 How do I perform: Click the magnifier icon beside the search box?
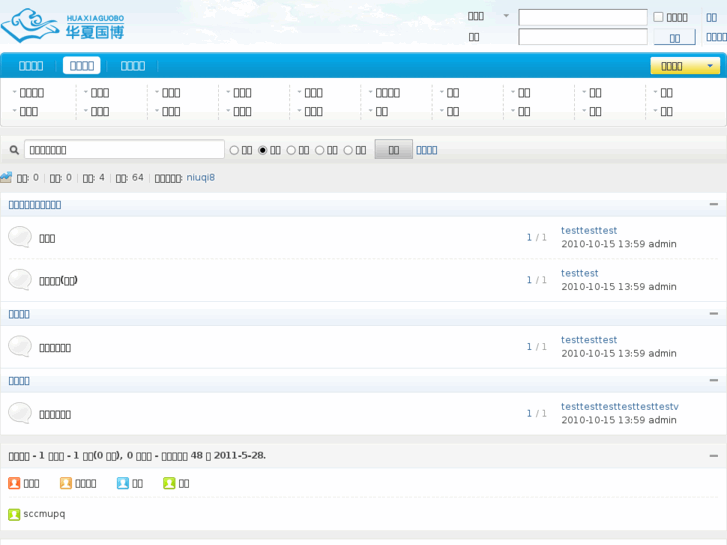(14, 150)
